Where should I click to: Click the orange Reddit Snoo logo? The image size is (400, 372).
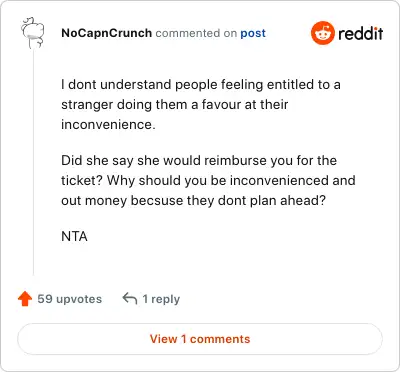click(x=322, y=33)
